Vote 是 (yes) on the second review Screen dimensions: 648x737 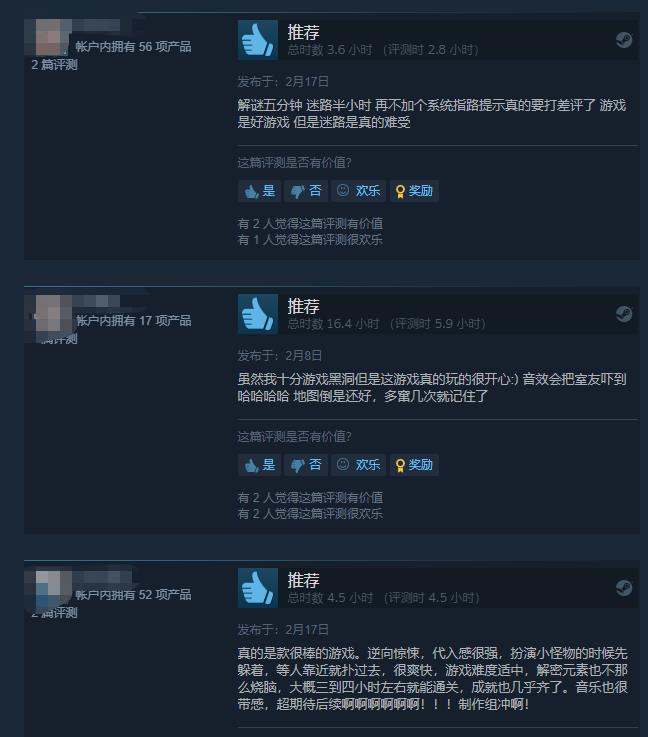pyautogui.click(x=259, y=465)
